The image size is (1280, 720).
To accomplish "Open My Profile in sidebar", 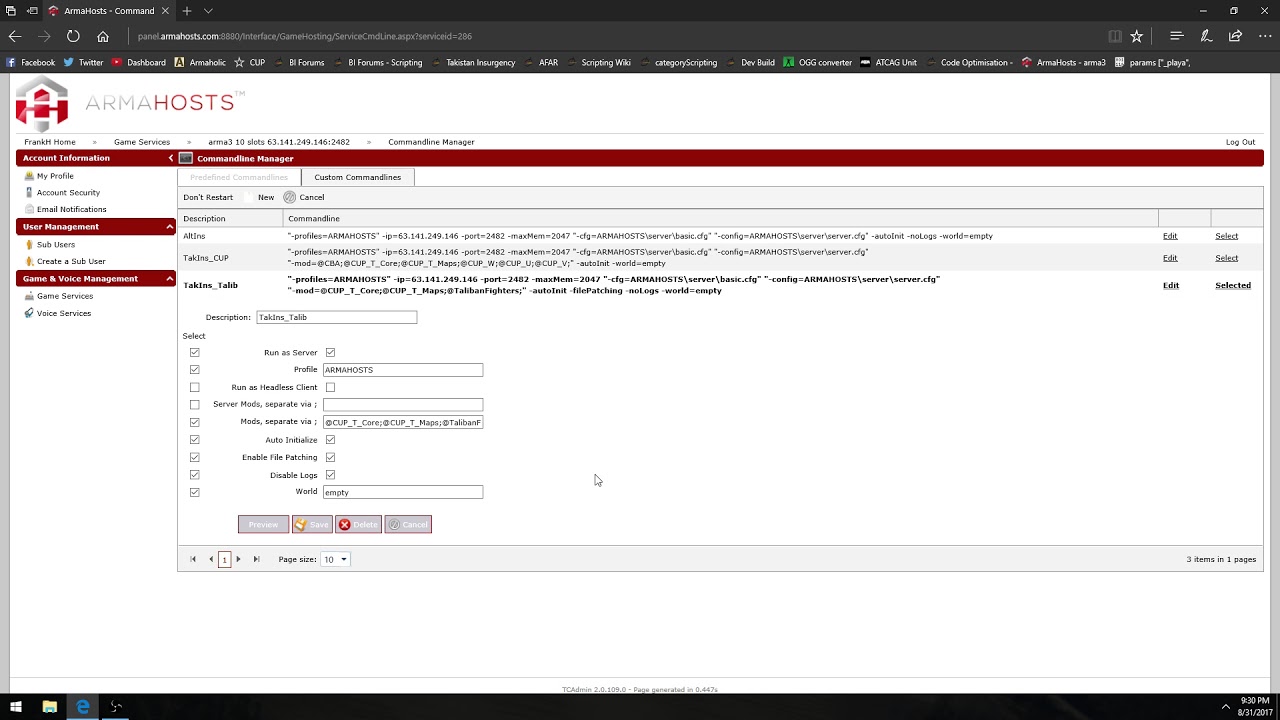I will (55, 176).
